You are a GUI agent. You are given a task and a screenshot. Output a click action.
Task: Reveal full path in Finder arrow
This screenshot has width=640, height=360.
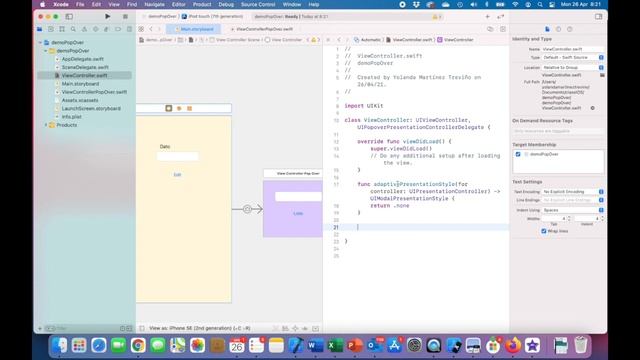click(592, 108)
